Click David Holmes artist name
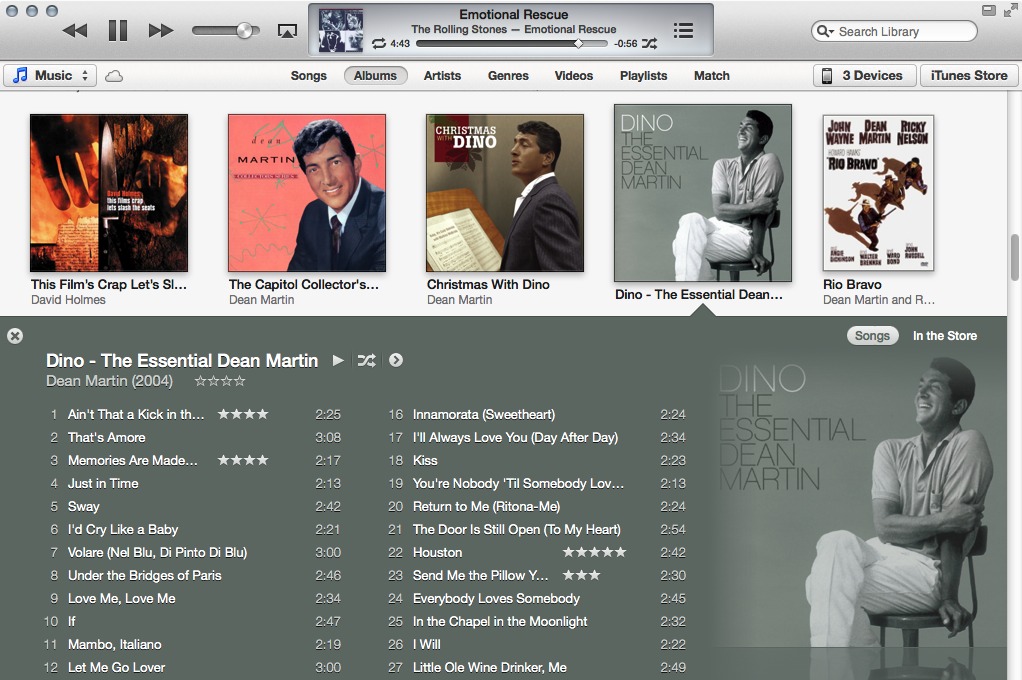 pyautogui.click(x=68, y=300)
